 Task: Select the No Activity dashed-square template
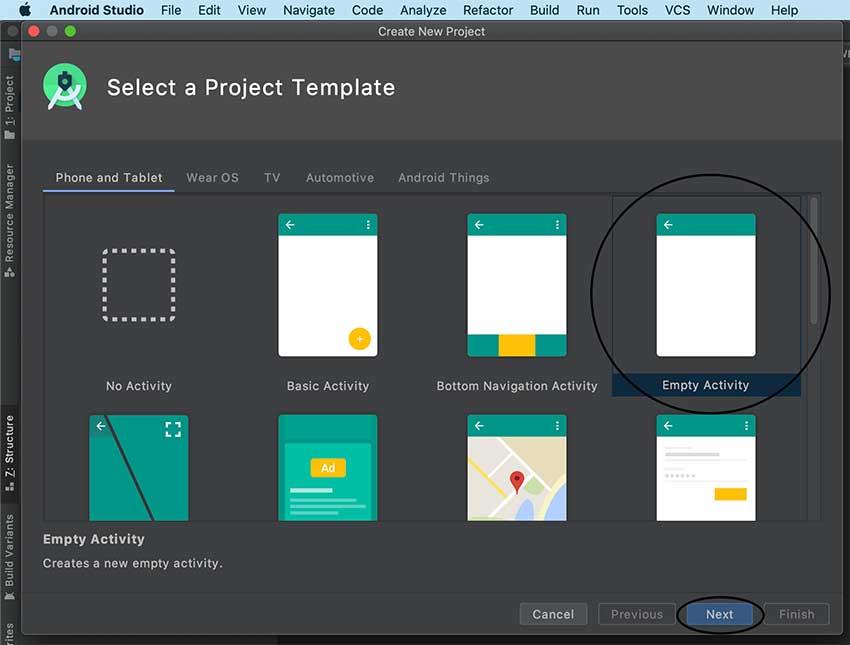[139, 285]
